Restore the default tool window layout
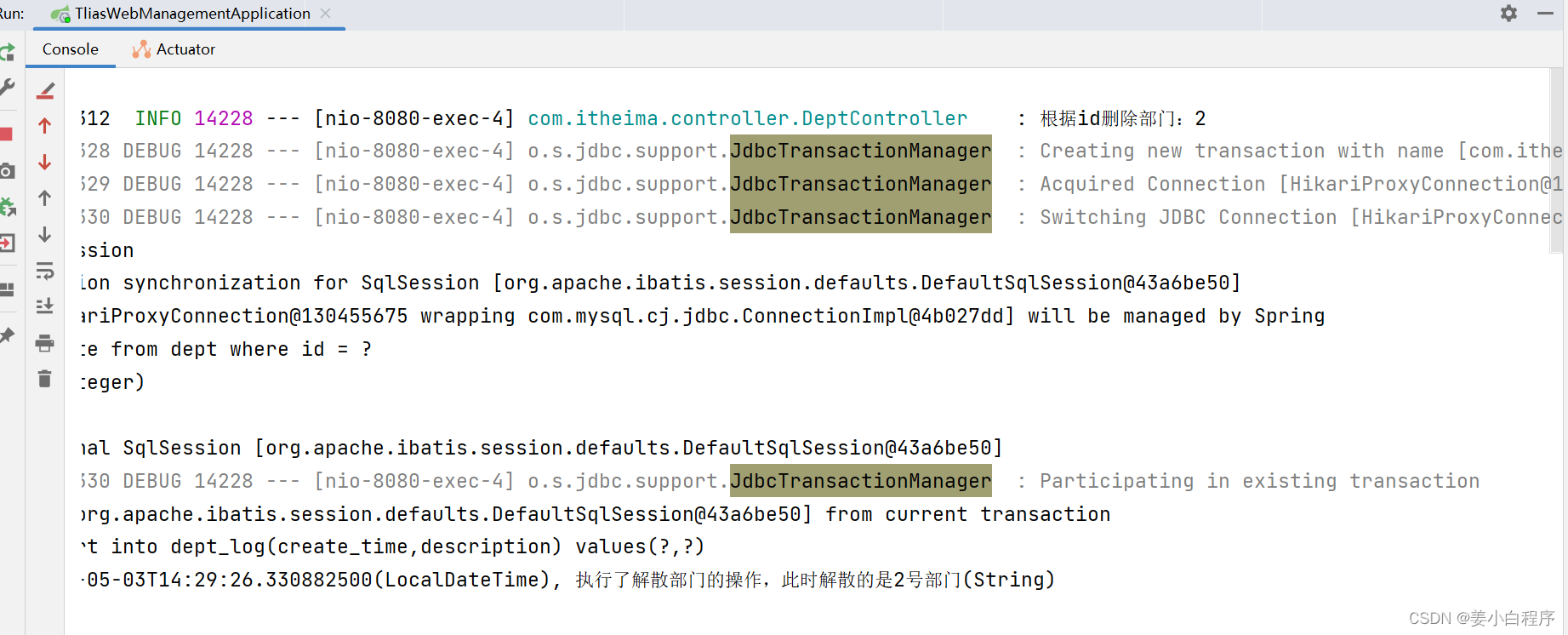This screenshot has width=1568, height=635. pyautogui.click(x=9, y=289)
